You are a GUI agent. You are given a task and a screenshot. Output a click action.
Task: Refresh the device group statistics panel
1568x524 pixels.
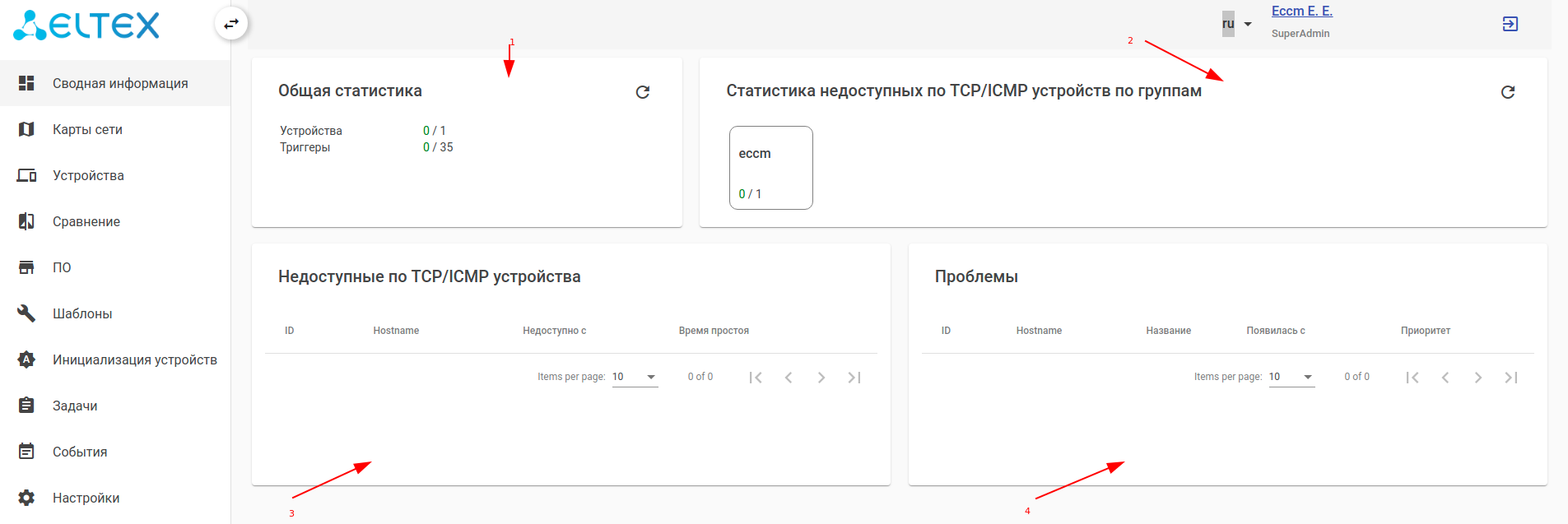tap(1508, 92)
